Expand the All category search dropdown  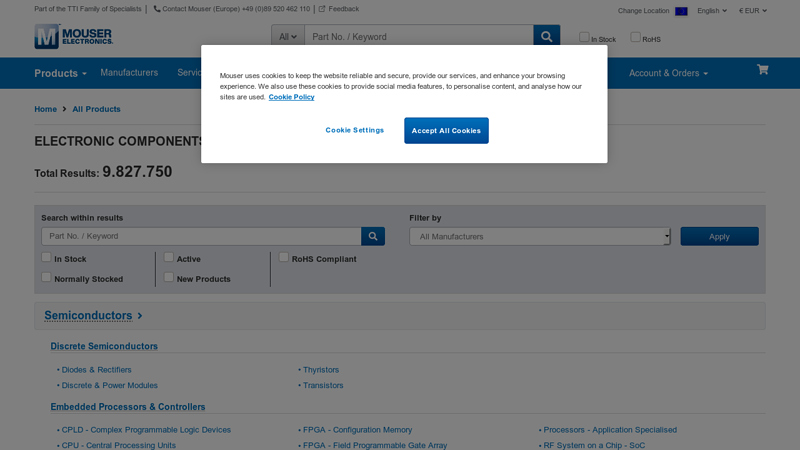[x=288, y=37]
